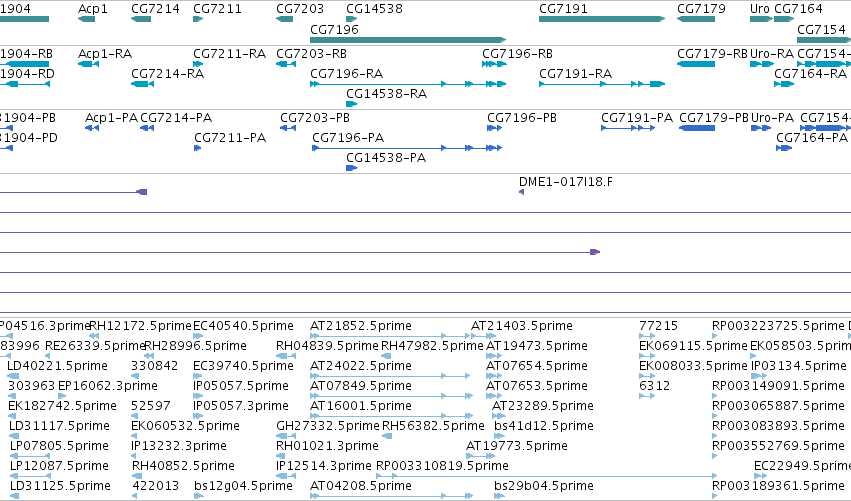Select the CG7164 gene label
Screen dimensions: 851x501
point(798,9)
